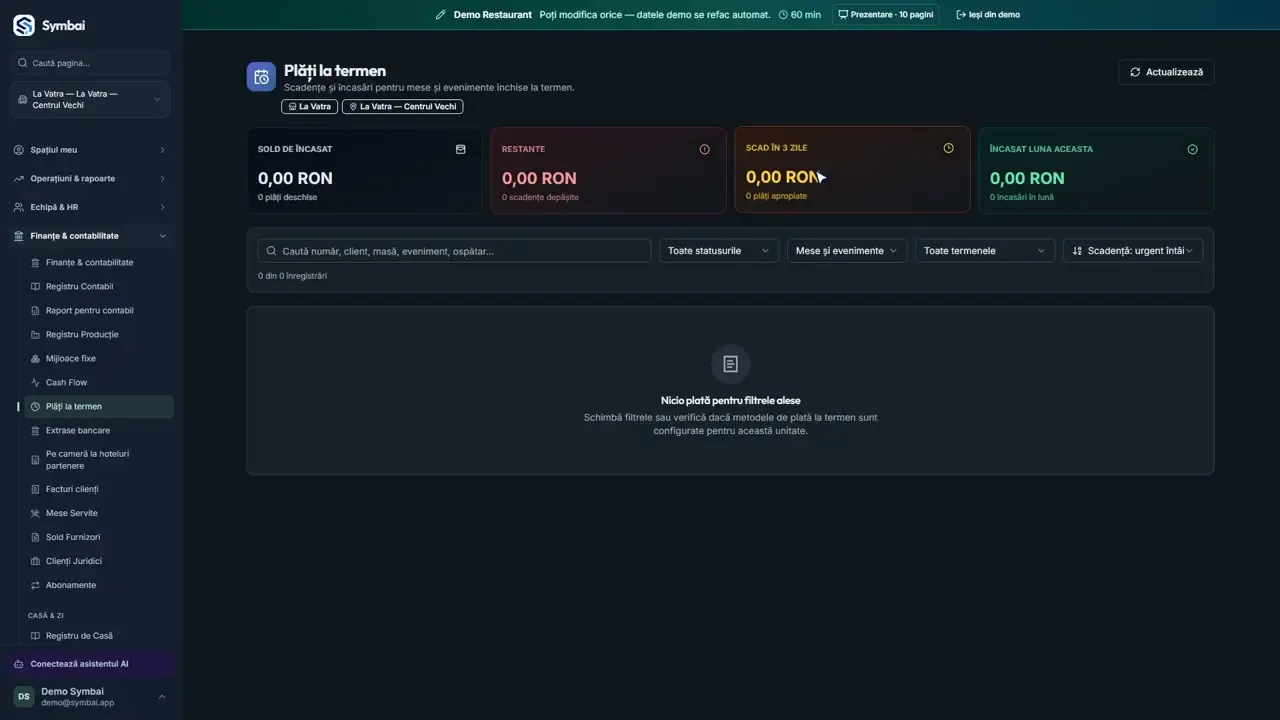Open the Toate statusurile dropdown
Image resolution: width=1280 pixels, height=720 pixels.
(719, 251)
